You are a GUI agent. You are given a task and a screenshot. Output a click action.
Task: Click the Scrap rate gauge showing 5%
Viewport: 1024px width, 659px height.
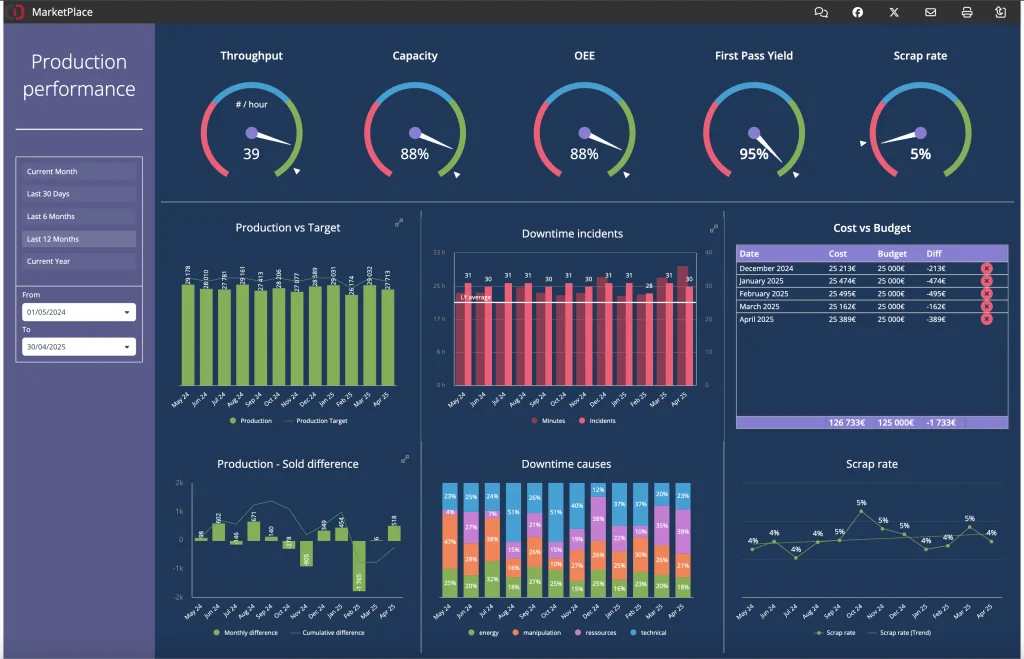[x=920, y=131]
